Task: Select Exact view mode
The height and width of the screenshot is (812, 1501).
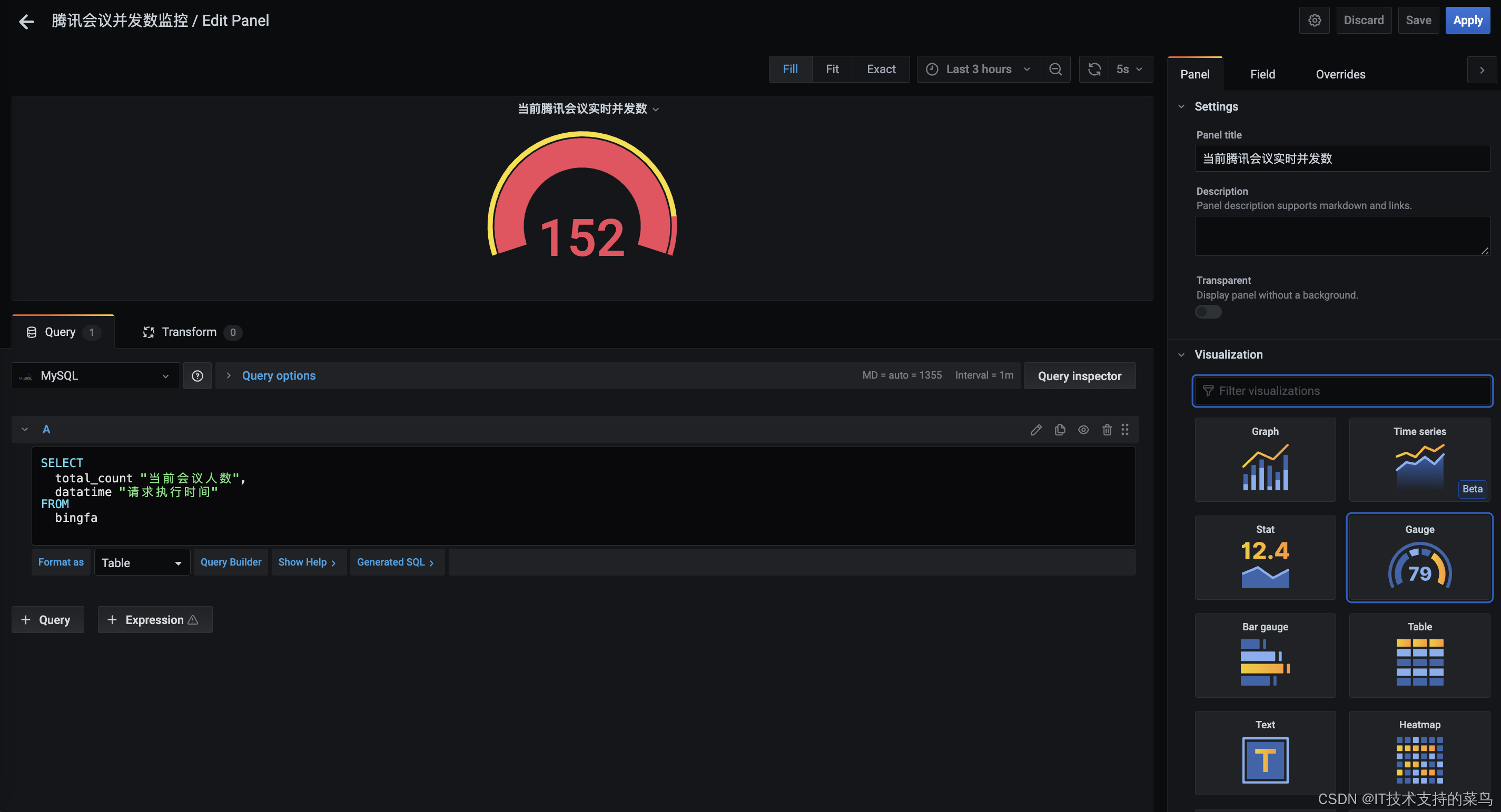Action: [881, 70]
